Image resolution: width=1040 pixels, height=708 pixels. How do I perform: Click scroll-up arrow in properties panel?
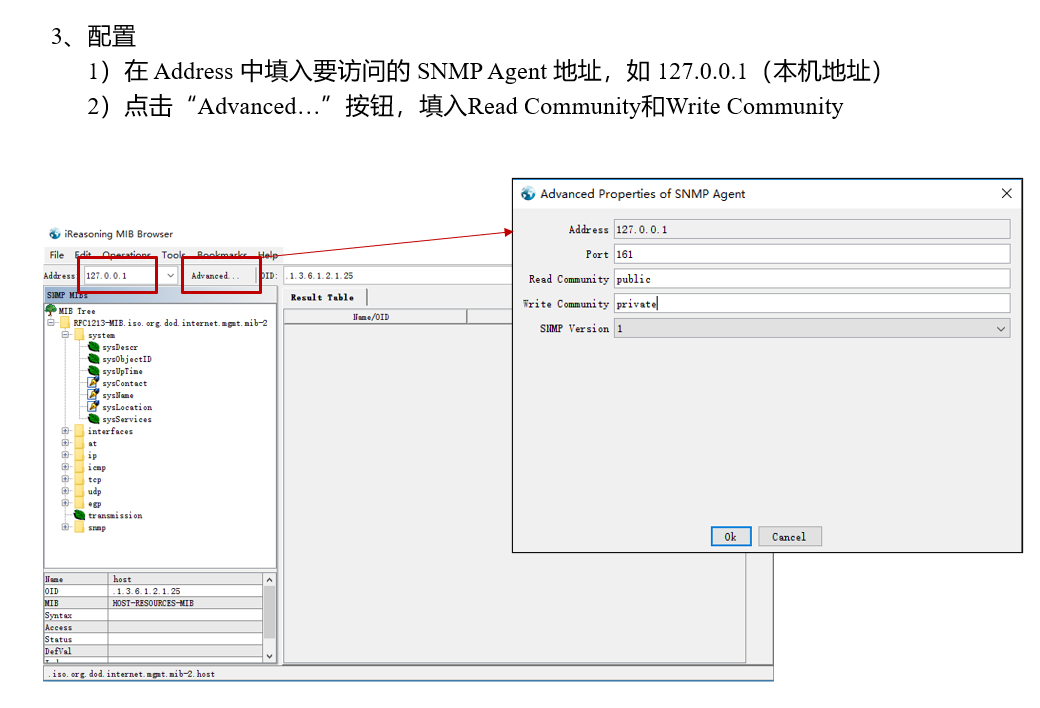pos(269,580)
